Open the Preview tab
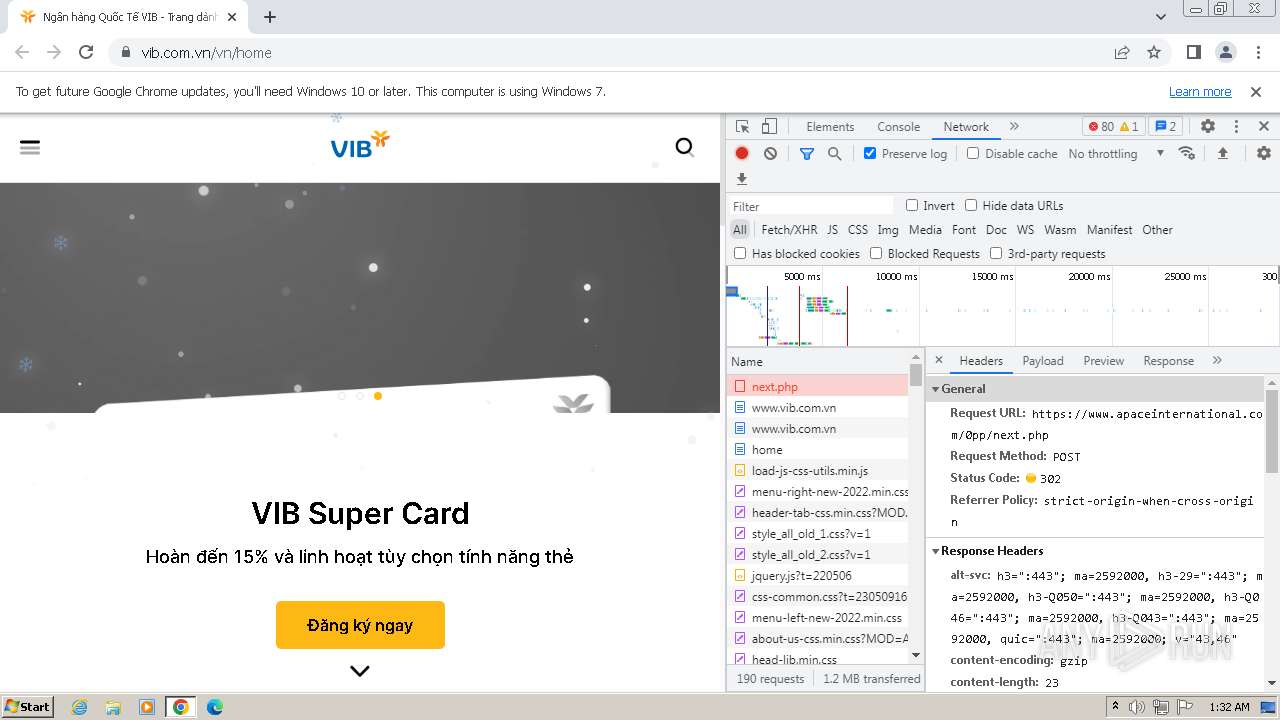 [x=1104, y=361]
